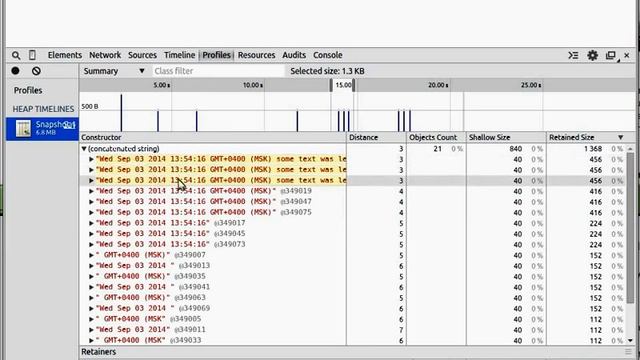This screenshot has height=360, width=640.
Task: Sort by Constructor column header
Action: tap(213, 138)
